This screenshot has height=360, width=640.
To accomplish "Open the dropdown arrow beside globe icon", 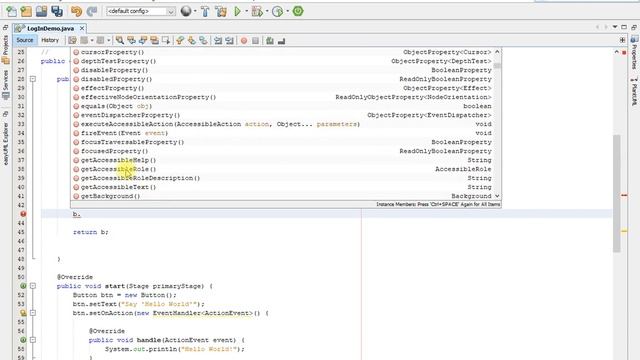I will point(195,11).
